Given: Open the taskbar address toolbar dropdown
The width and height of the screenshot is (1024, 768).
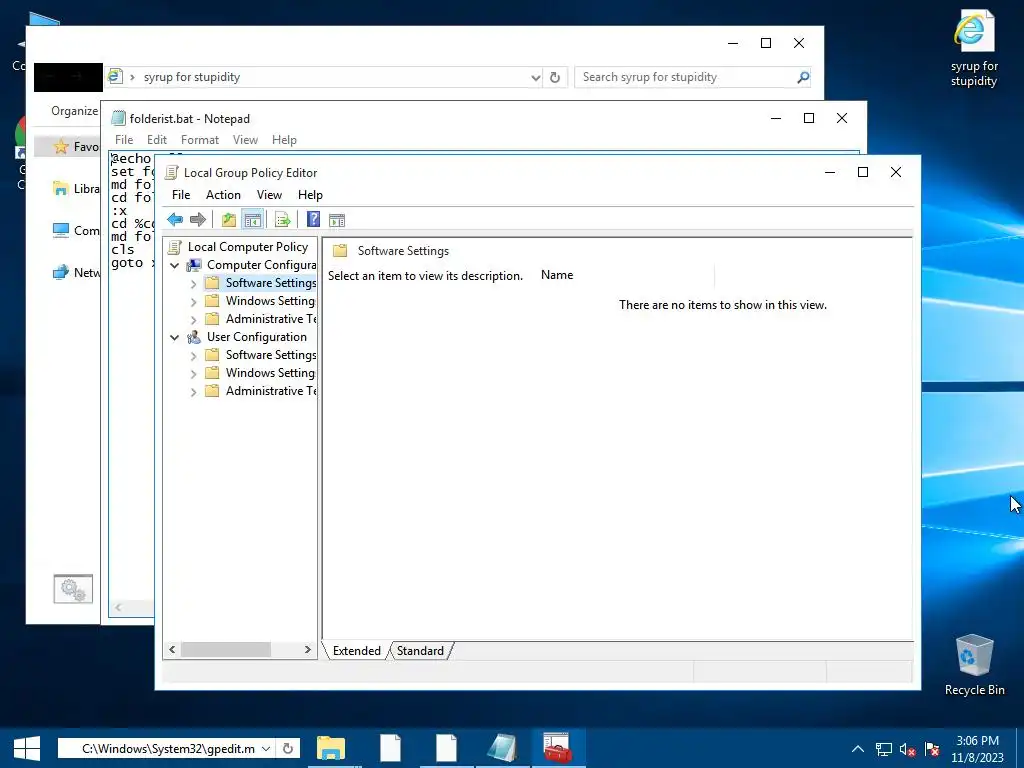Looking at the screenshot, I should coord(266,748).
